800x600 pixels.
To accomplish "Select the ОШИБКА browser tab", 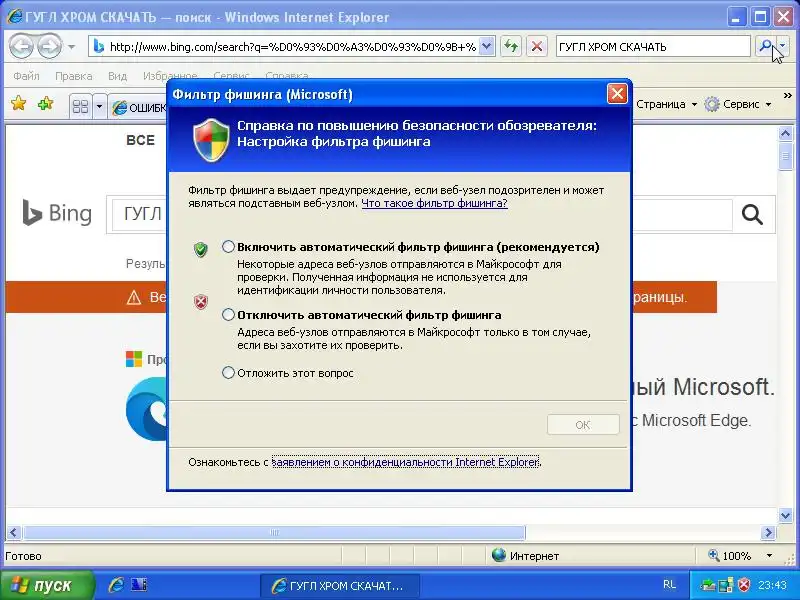I will pyautogui.click(x=139, y=108).
